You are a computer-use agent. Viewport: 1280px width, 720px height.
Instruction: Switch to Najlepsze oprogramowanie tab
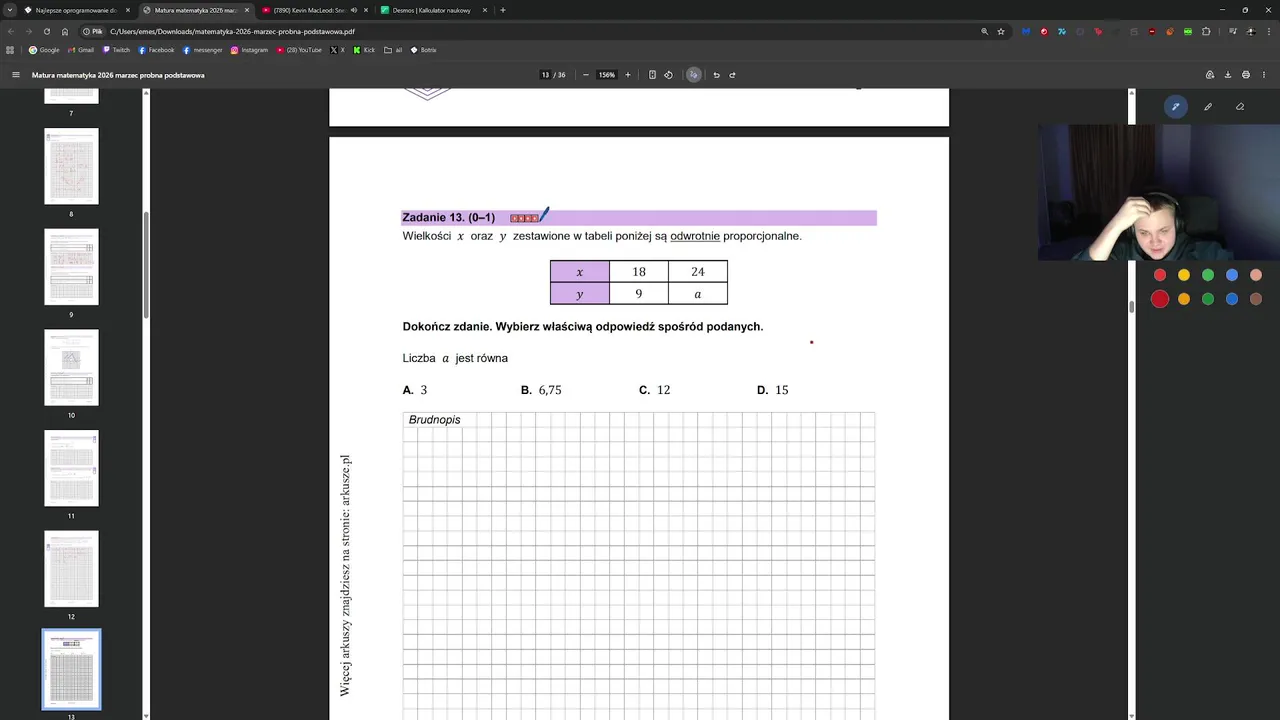click(75, 10)
